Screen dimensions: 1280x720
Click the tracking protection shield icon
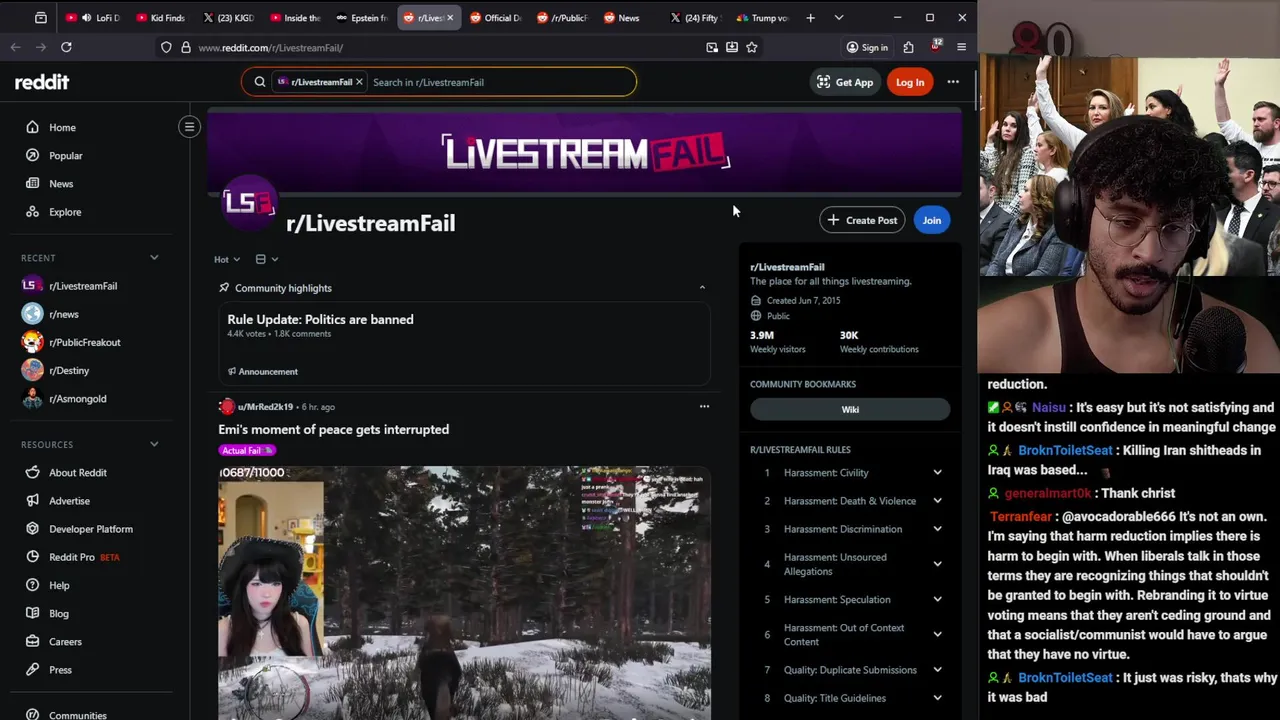pos(166,47)
